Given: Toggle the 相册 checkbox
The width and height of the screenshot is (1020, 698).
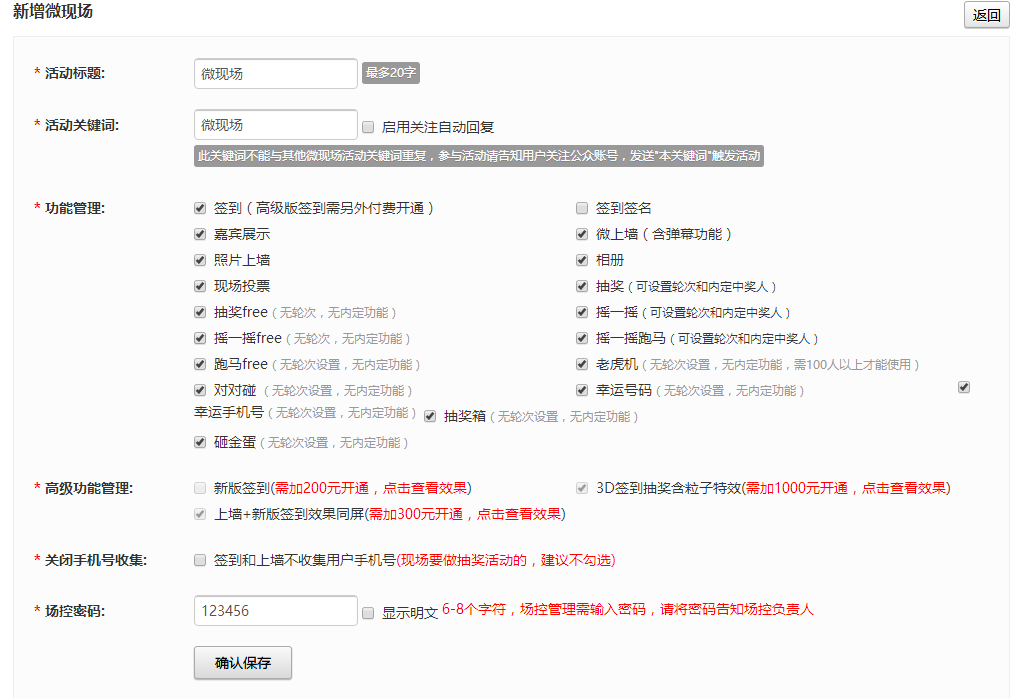Looking at the screenshot, I should (582, 260).
